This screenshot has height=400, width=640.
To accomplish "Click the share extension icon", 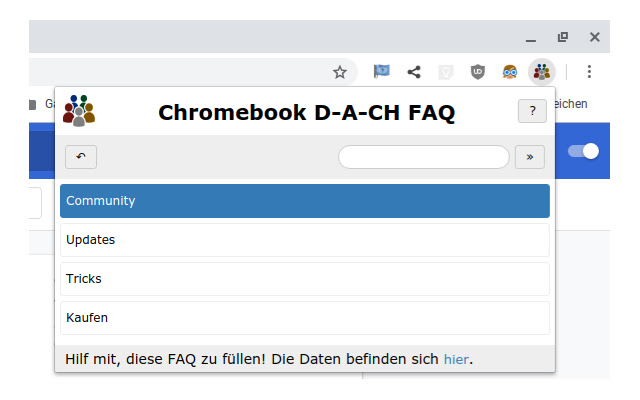I will coord(414,72).
